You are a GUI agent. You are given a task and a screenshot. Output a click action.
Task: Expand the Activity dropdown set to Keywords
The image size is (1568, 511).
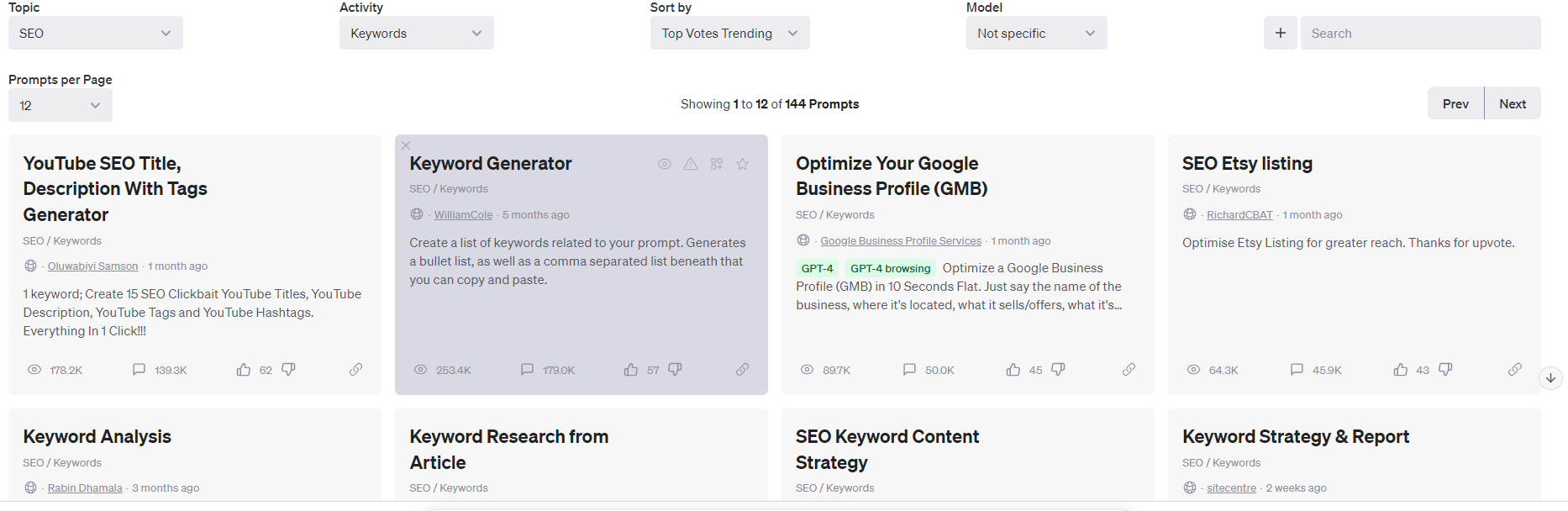(416, 34)
